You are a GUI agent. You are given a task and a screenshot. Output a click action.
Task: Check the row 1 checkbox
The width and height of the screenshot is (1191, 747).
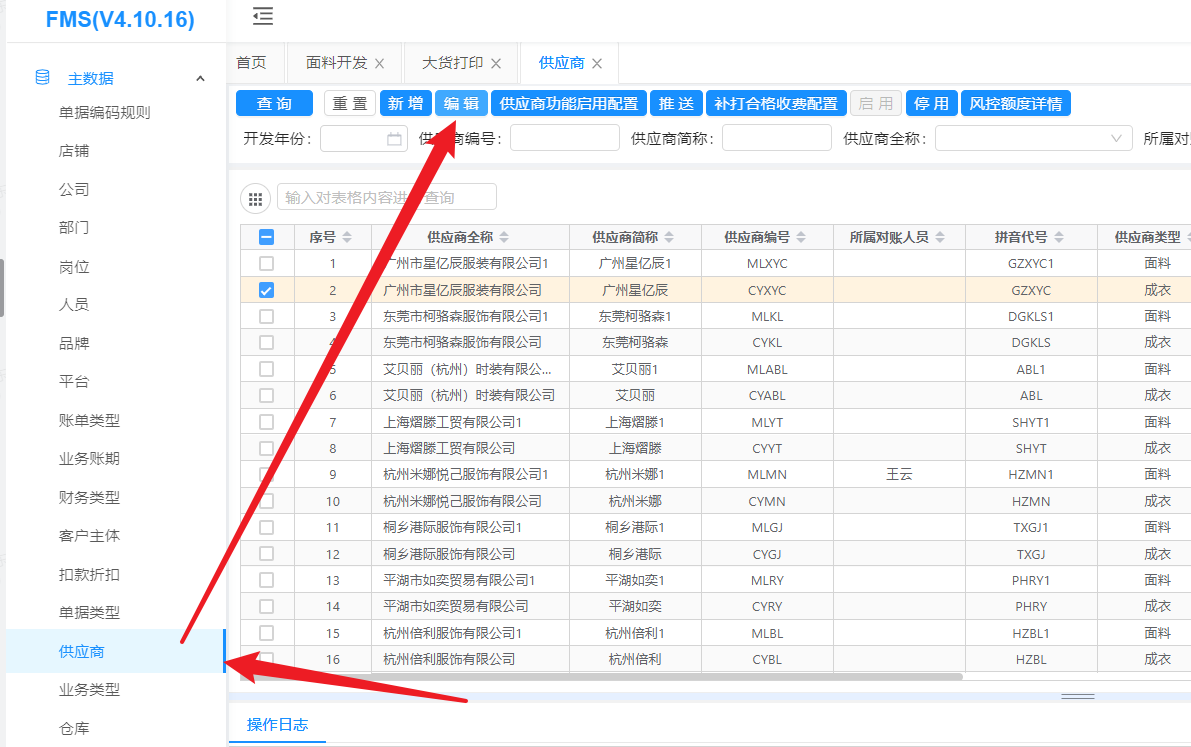(x=267, y=263)
